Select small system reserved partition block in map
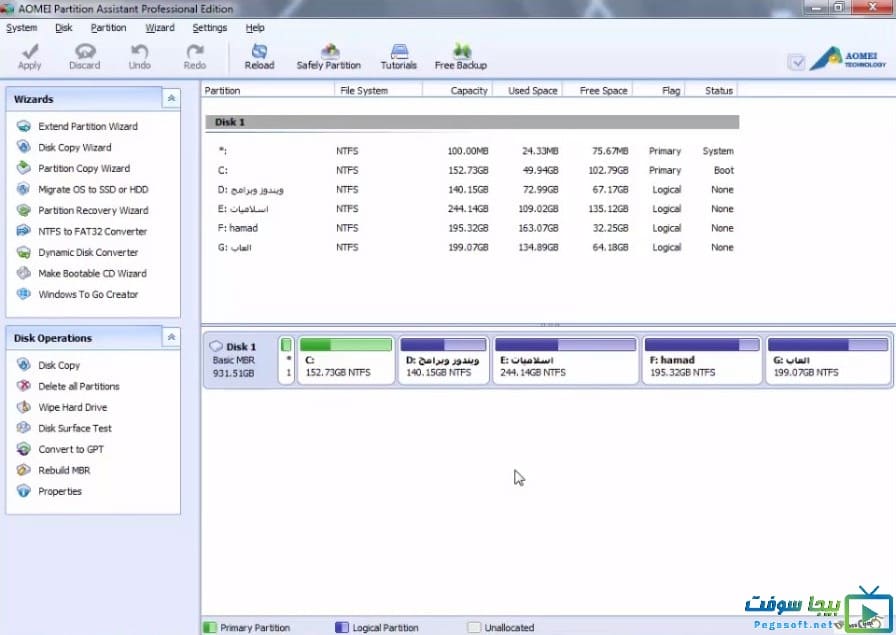The width and height of the screenshot is (896, 635). click(287, 360)
